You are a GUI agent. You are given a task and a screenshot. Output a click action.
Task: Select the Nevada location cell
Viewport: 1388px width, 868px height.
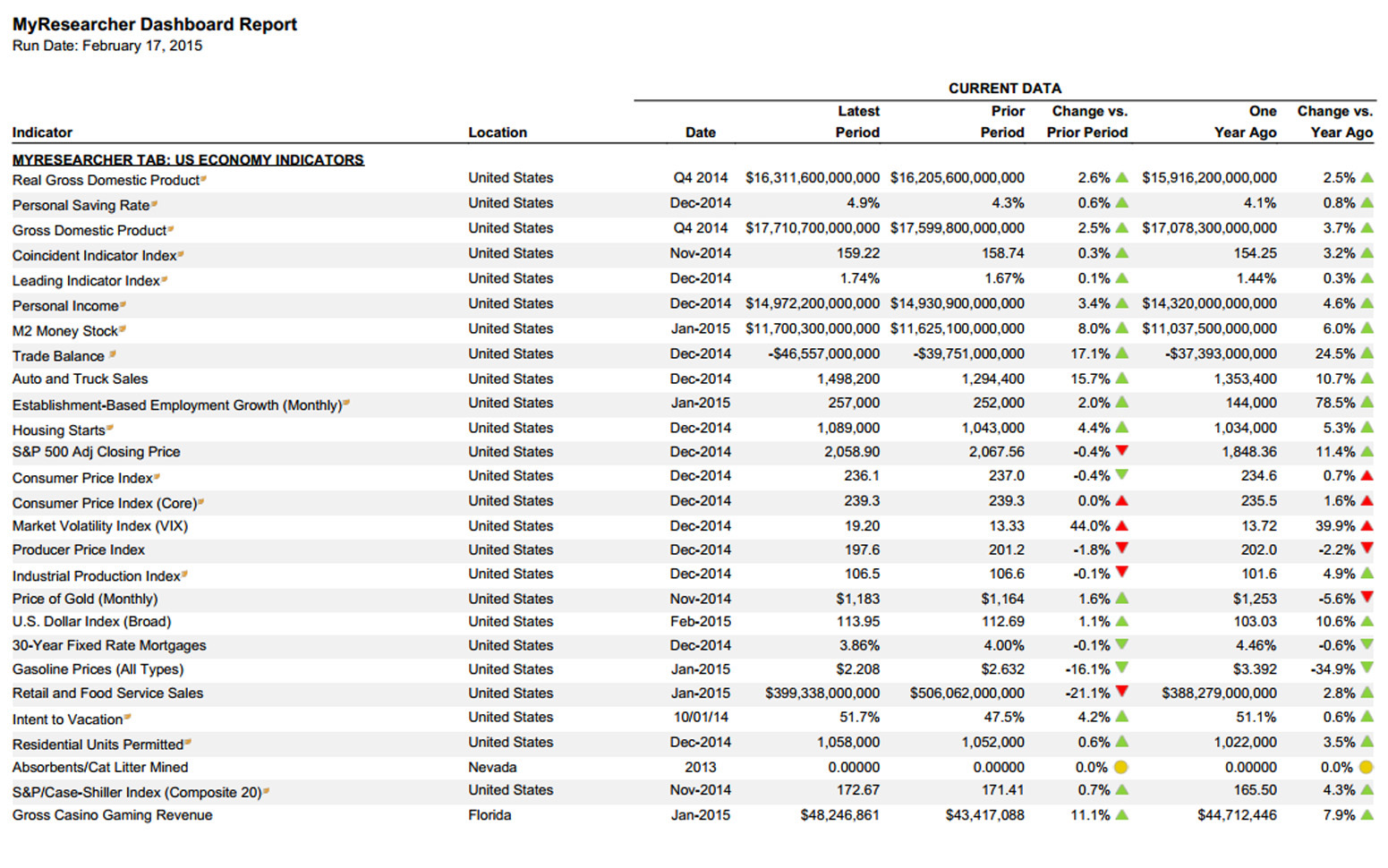pos(493,767)
